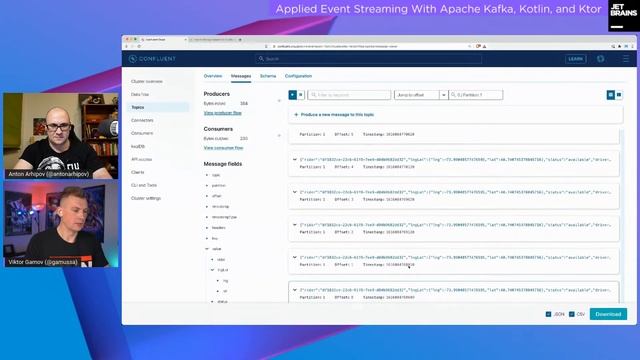Select the Messages tab
The height and width of the screenshot is (360, 640).
click(241, 76)
